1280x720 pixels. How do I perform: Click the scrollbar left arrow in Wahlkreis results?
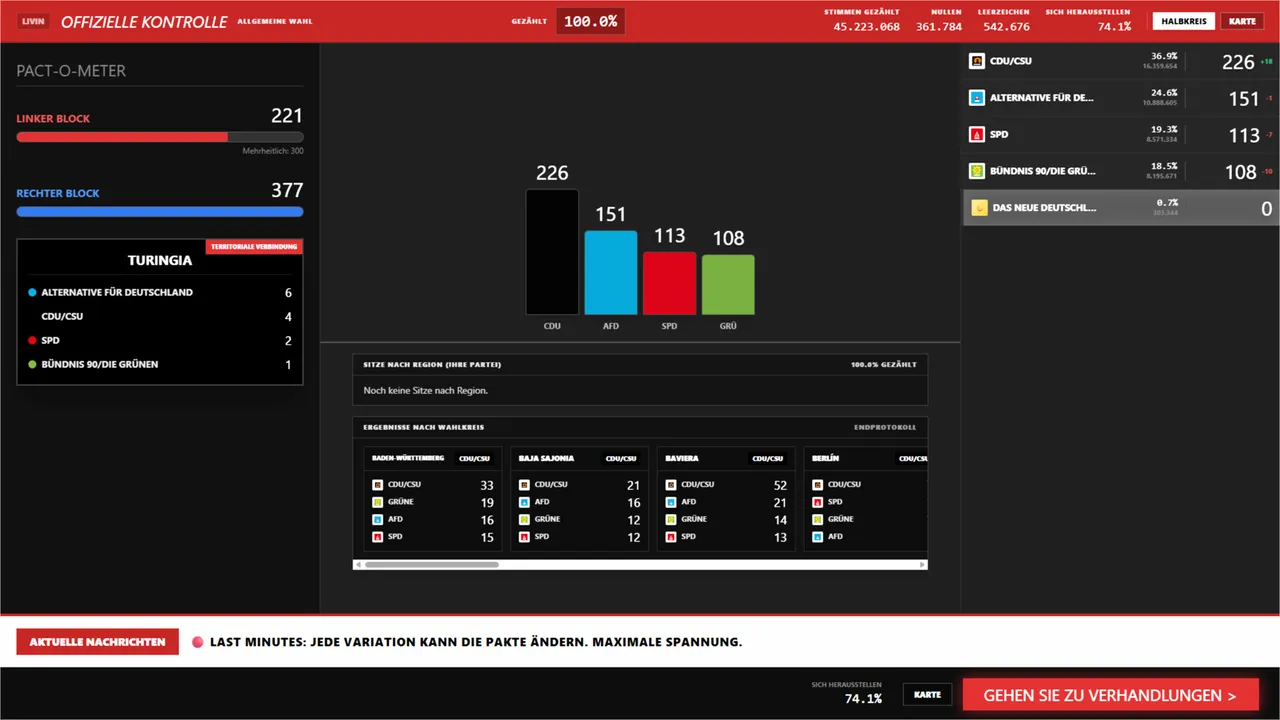tap(359, 565)
